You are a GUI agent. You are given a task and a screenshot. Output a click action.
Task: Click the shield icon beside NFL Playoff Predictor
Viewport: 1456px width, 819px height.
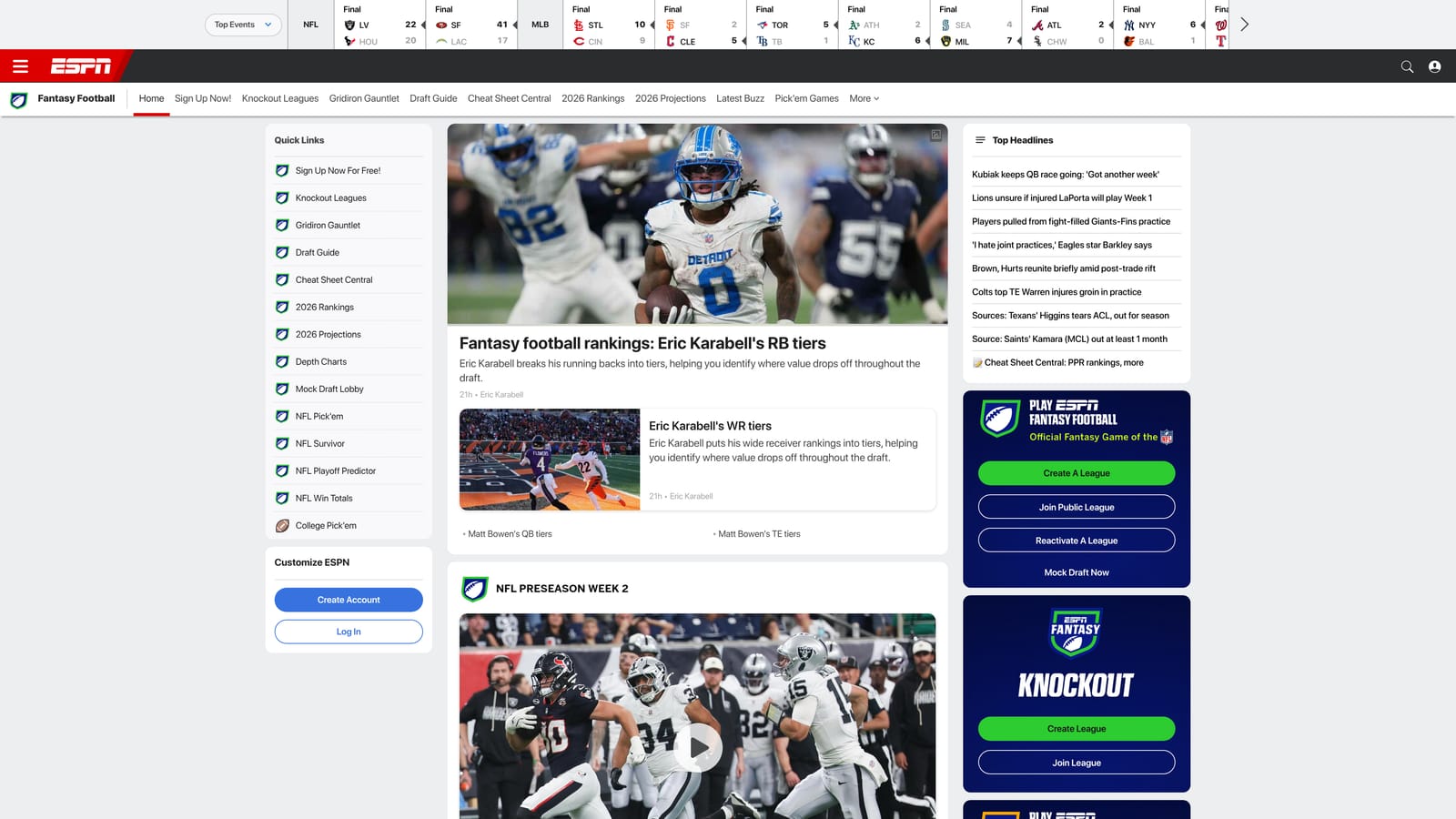[282, 471]
